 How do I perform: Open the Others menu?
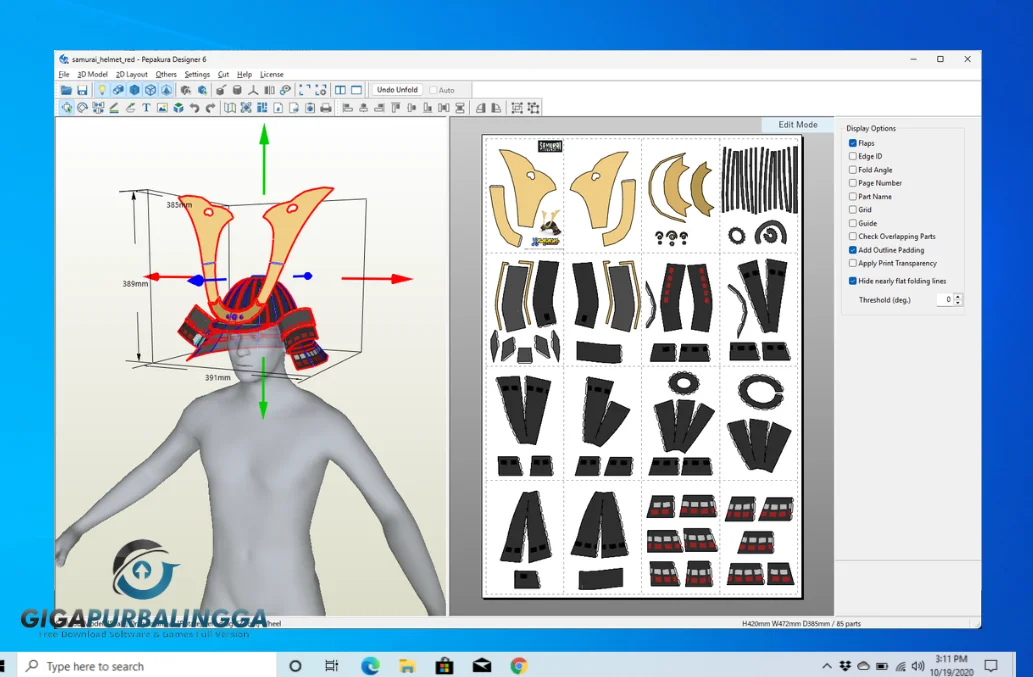point(166,74)
